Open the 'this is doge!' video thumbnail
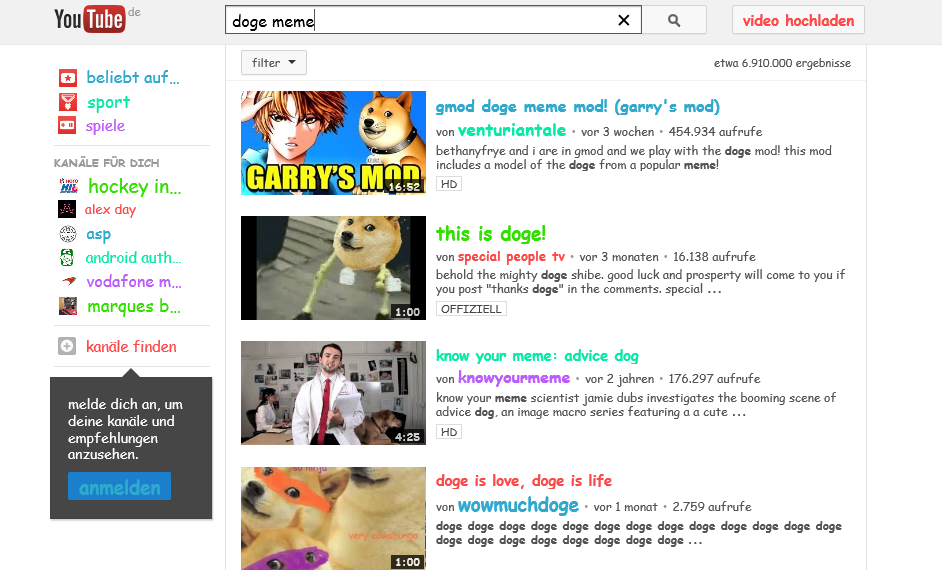This screenshot has height=570, width=942. (x=333, y=268)
